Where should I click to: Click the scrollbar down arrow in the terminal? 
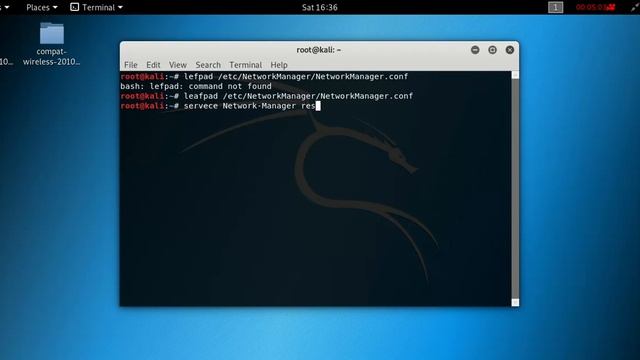(515, 302)
